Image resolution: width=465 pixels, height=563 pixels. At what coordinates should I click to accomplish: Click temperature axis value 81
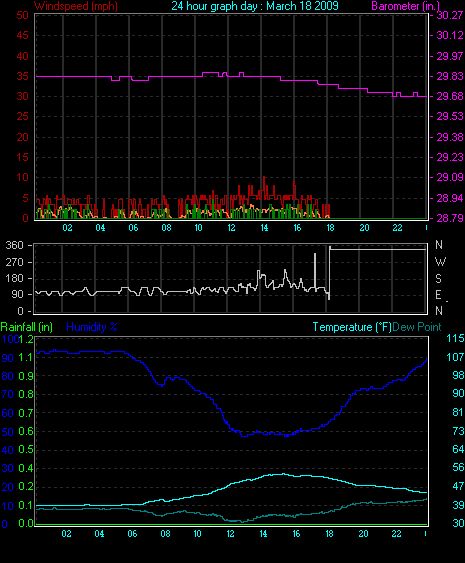click(x=458, y=412)
